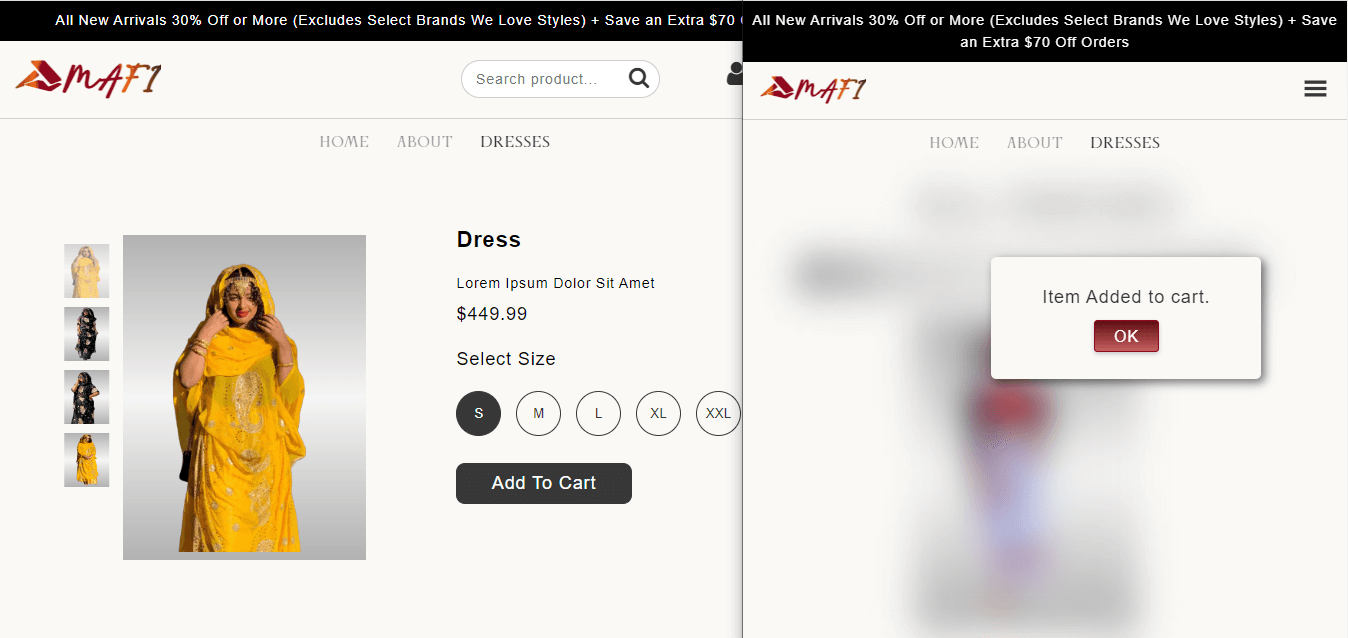1348x638 pixels.
Task: Open ABOUT in left navigation
Action: (x=424, y=142)
